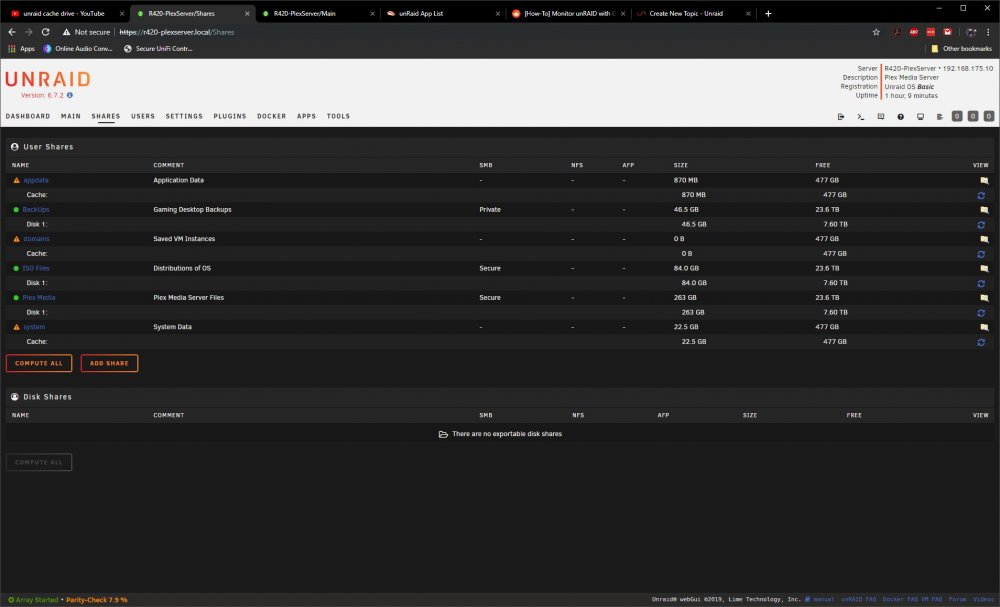Open the Other bookmarks folder
1000x607 pixels.
pyautogui.click(x=961, y=48)
